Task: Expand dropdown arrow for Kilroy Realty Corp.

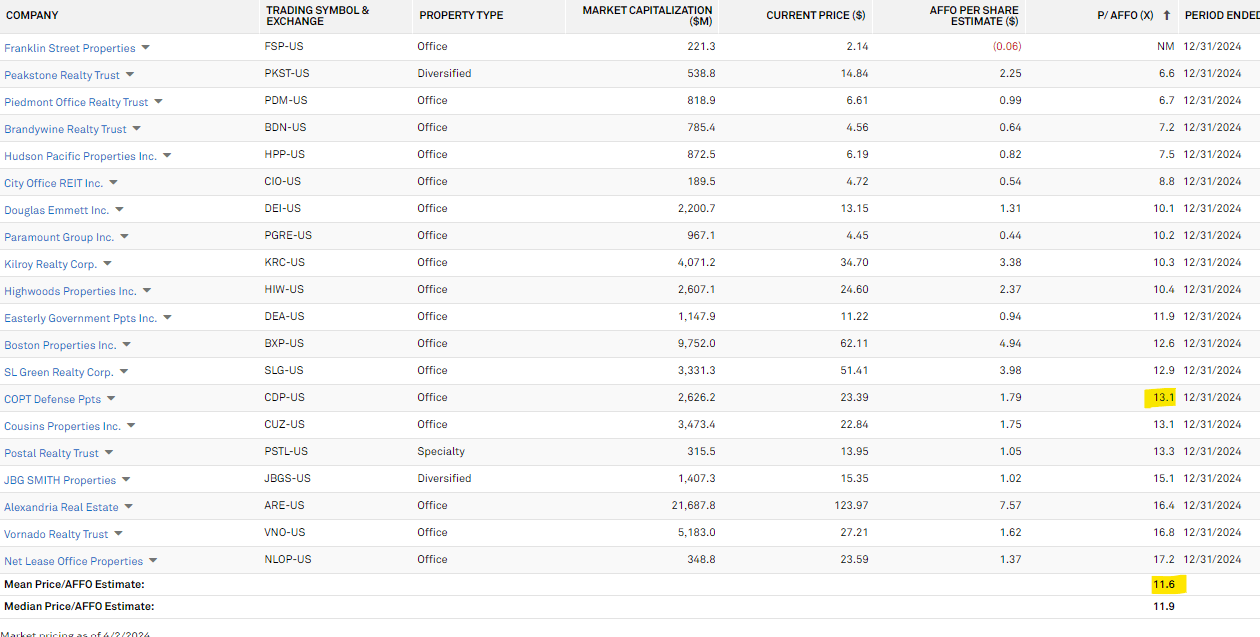Action: (107, 264)
